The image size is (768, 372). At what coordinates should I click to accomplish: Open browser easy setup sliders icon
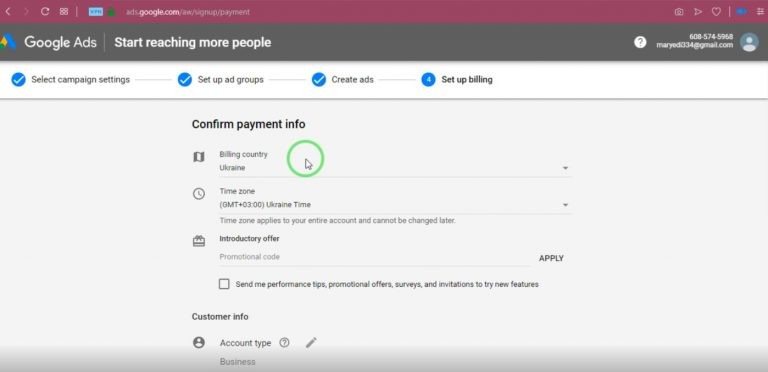(760, 12)
